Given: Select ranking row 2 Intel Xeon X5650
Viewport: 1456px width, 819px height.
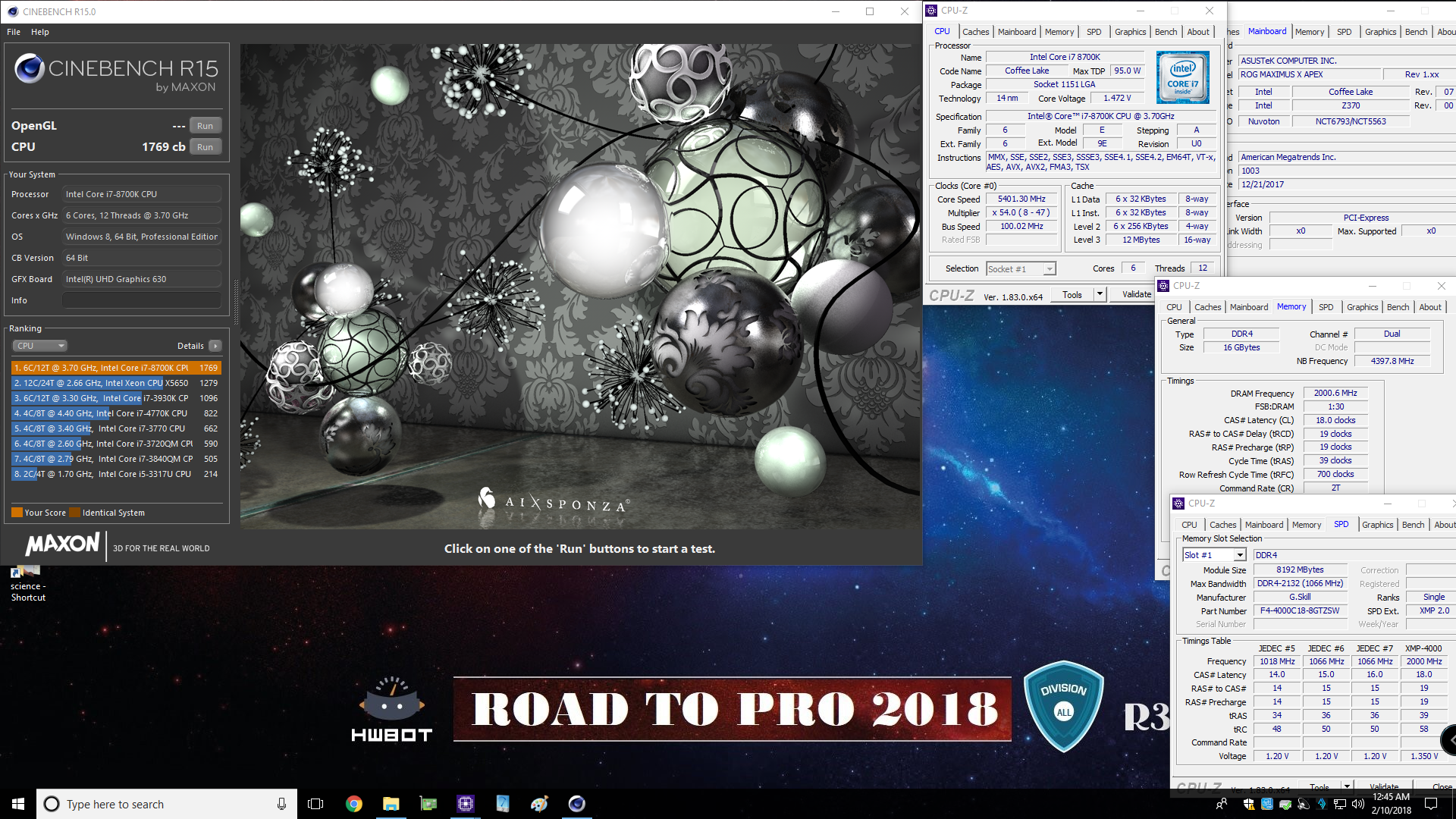Looking at the screenshot, I should click(x=116, y=383).
